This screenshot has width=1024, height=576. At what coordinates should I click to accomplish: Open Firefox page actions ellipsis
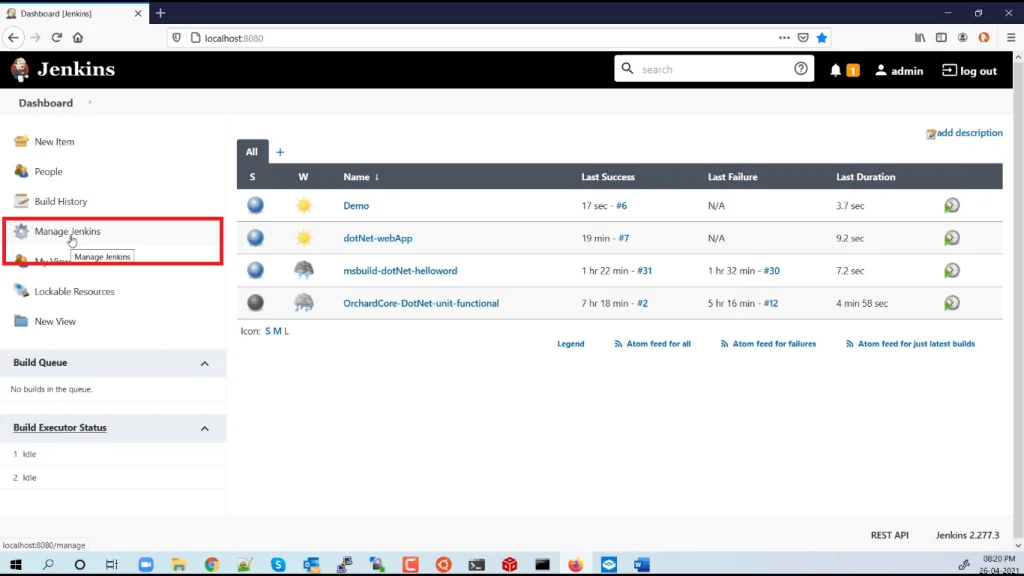click(784, 38)
